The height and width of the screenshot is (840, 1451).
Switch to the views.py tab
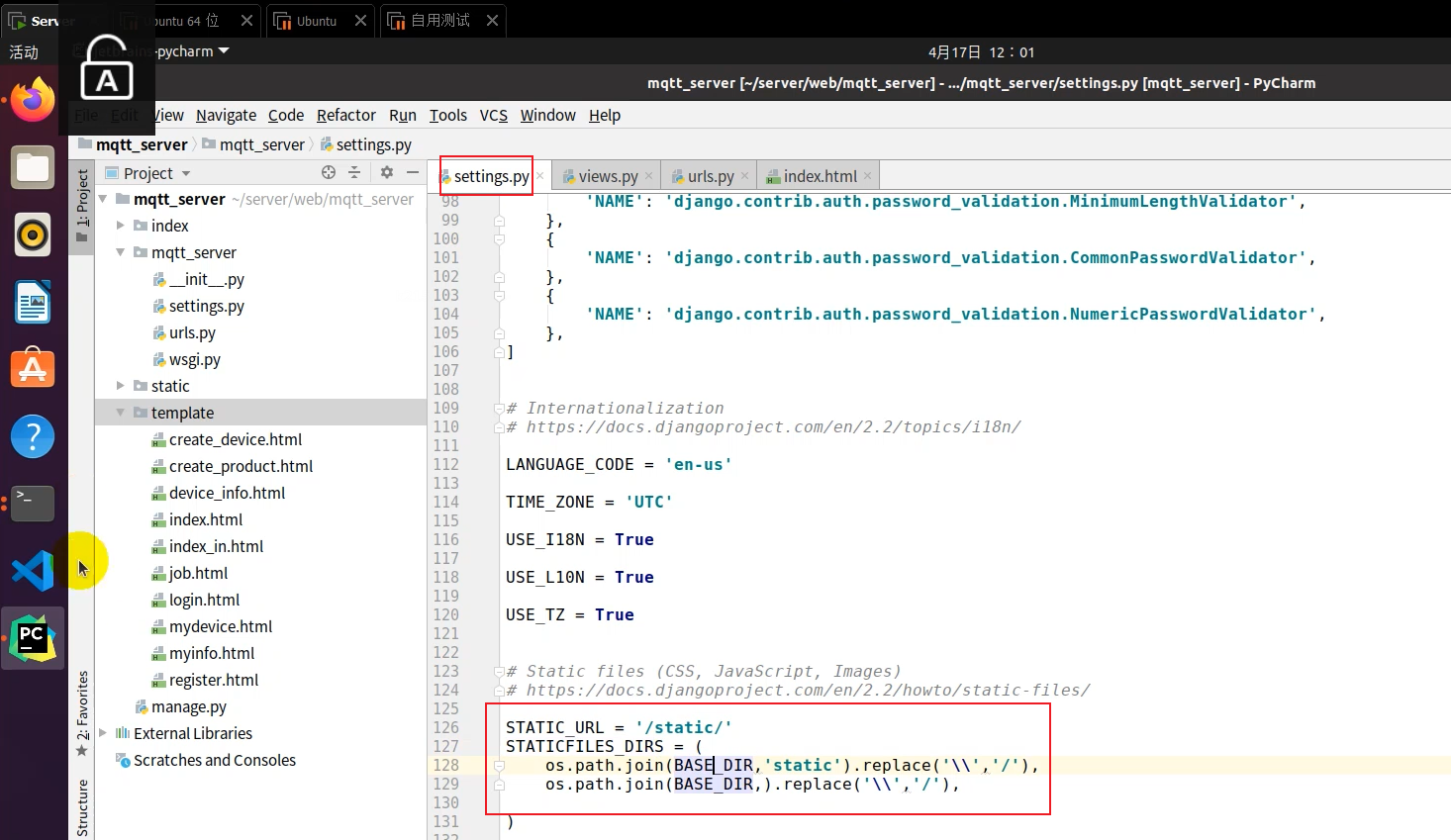tap(608, 176)
